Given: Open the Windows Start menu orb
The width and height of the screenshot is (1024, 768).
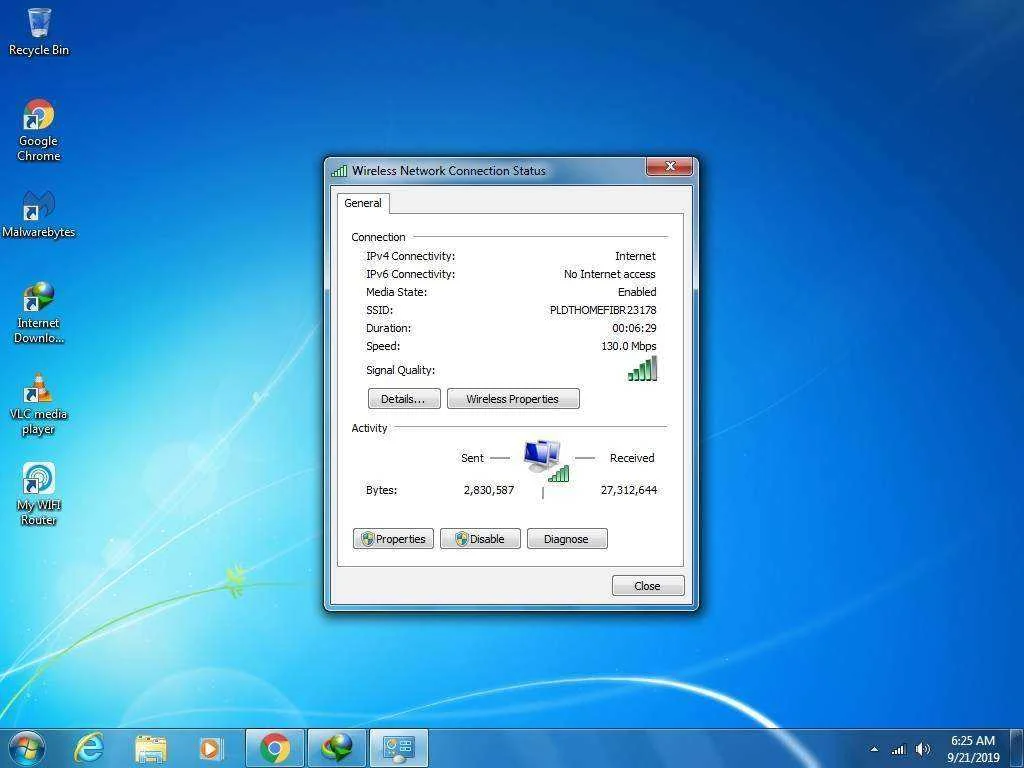Looking at the screenshot, I should click(x=27, y=748).
